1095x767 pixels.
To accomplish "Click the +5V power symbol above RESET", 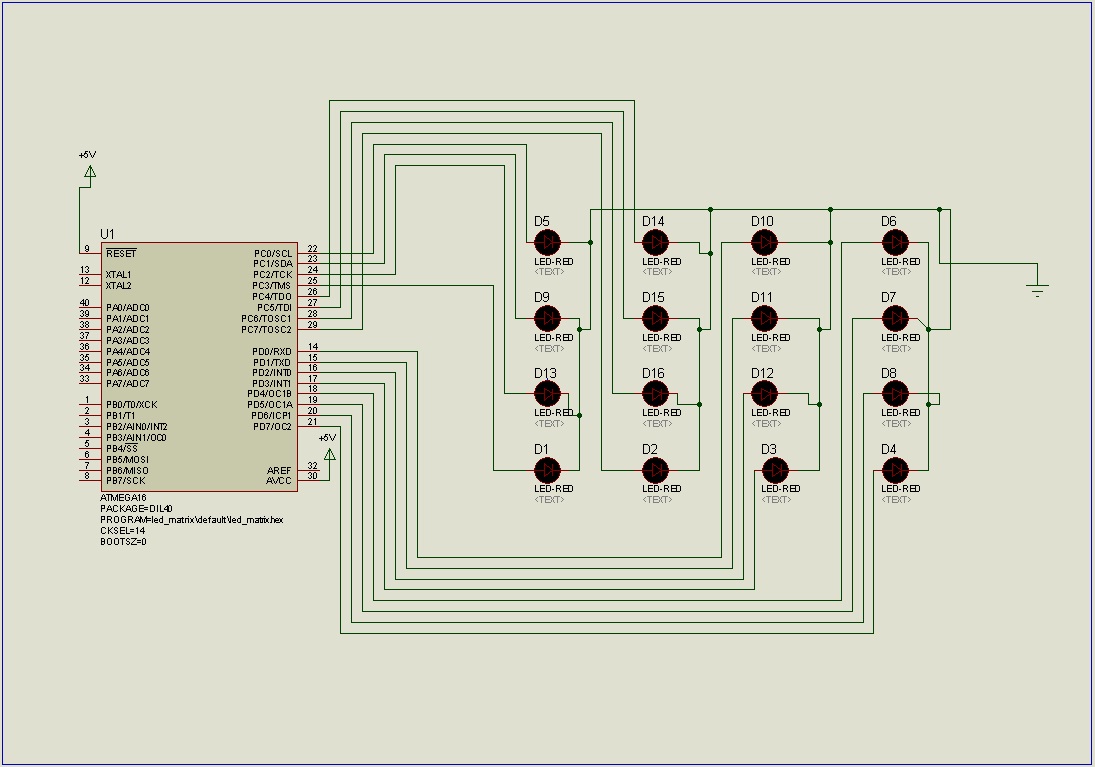I will (89, 170).
